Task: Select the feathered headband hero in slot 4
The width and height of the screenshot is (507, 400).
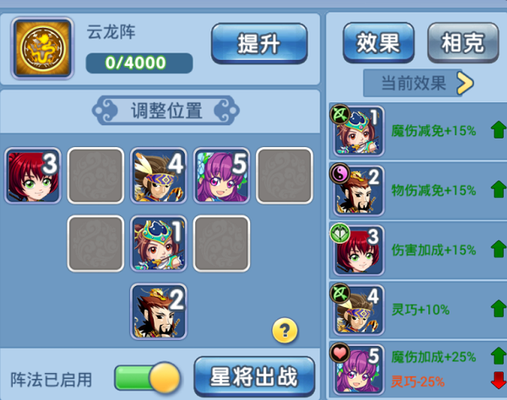Action: coord(158,175)
